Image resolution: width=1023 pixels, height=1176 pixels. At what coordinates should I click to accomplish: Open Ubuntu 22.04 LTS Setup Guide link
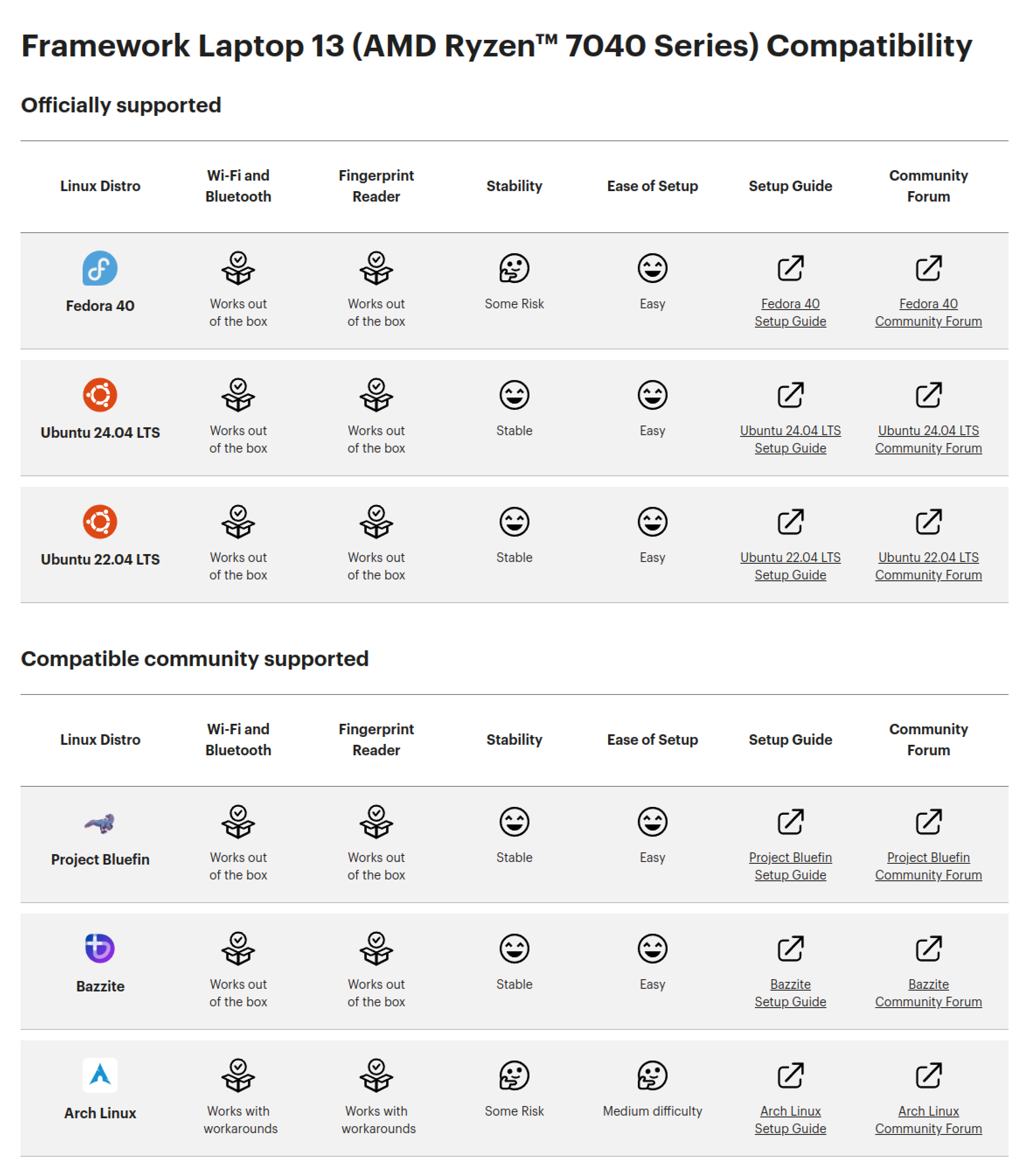pyautogui.click(x=790, y=566)
